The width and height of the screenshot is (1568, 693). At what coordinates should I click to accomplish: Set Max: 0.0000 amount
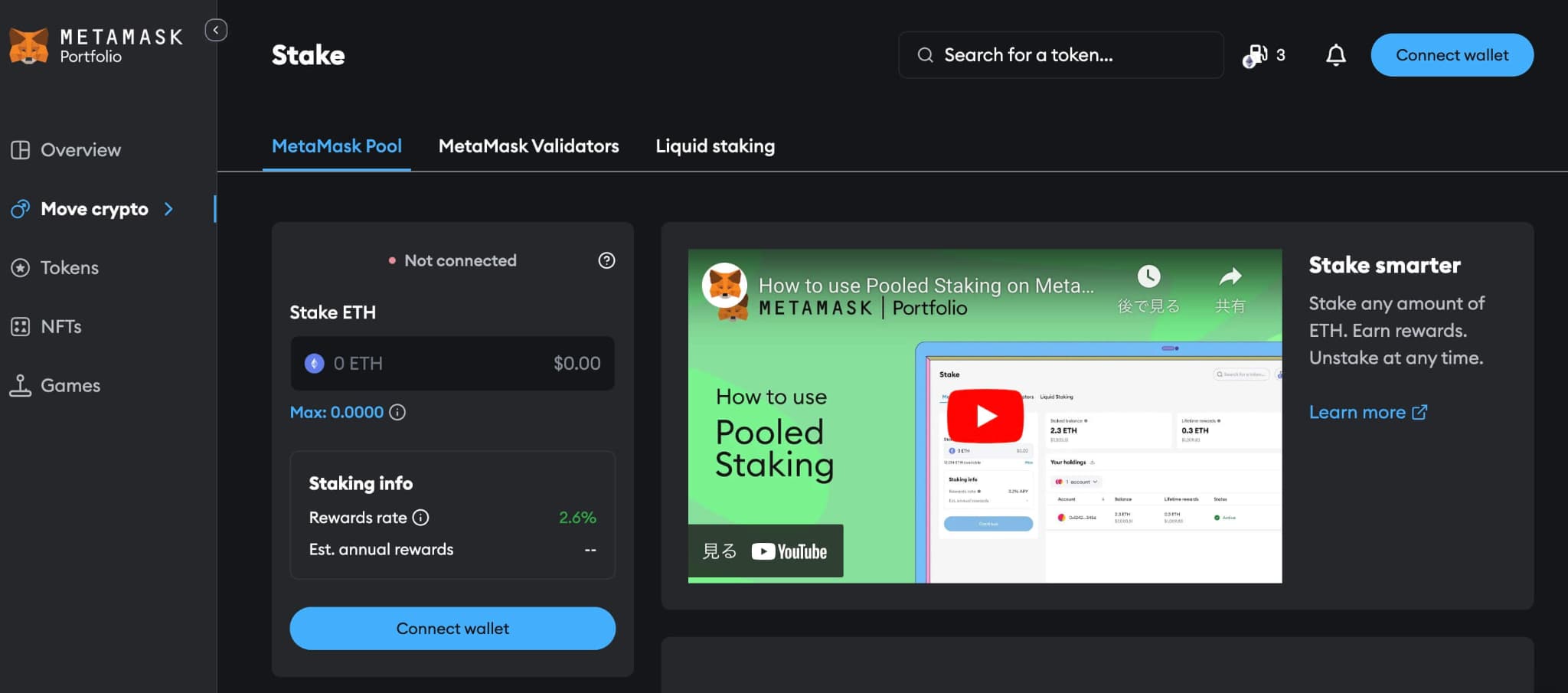(337, 412)
